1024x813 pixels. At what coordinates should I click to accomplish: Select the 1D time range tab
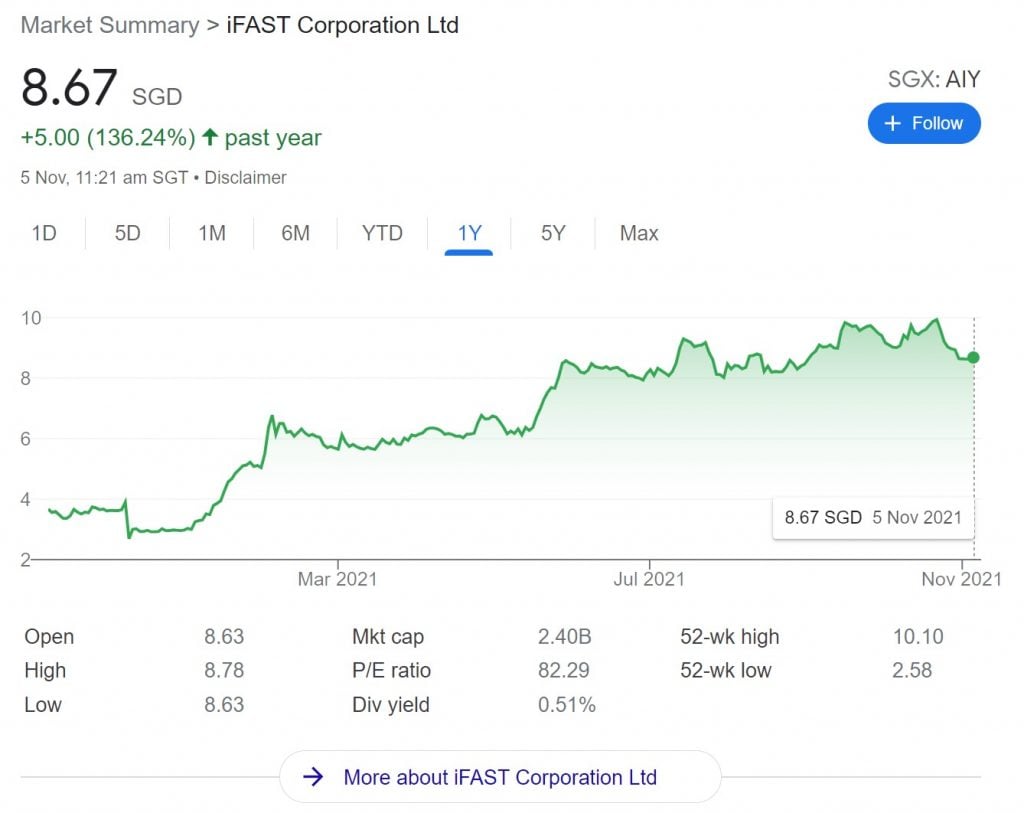[44, 233]
